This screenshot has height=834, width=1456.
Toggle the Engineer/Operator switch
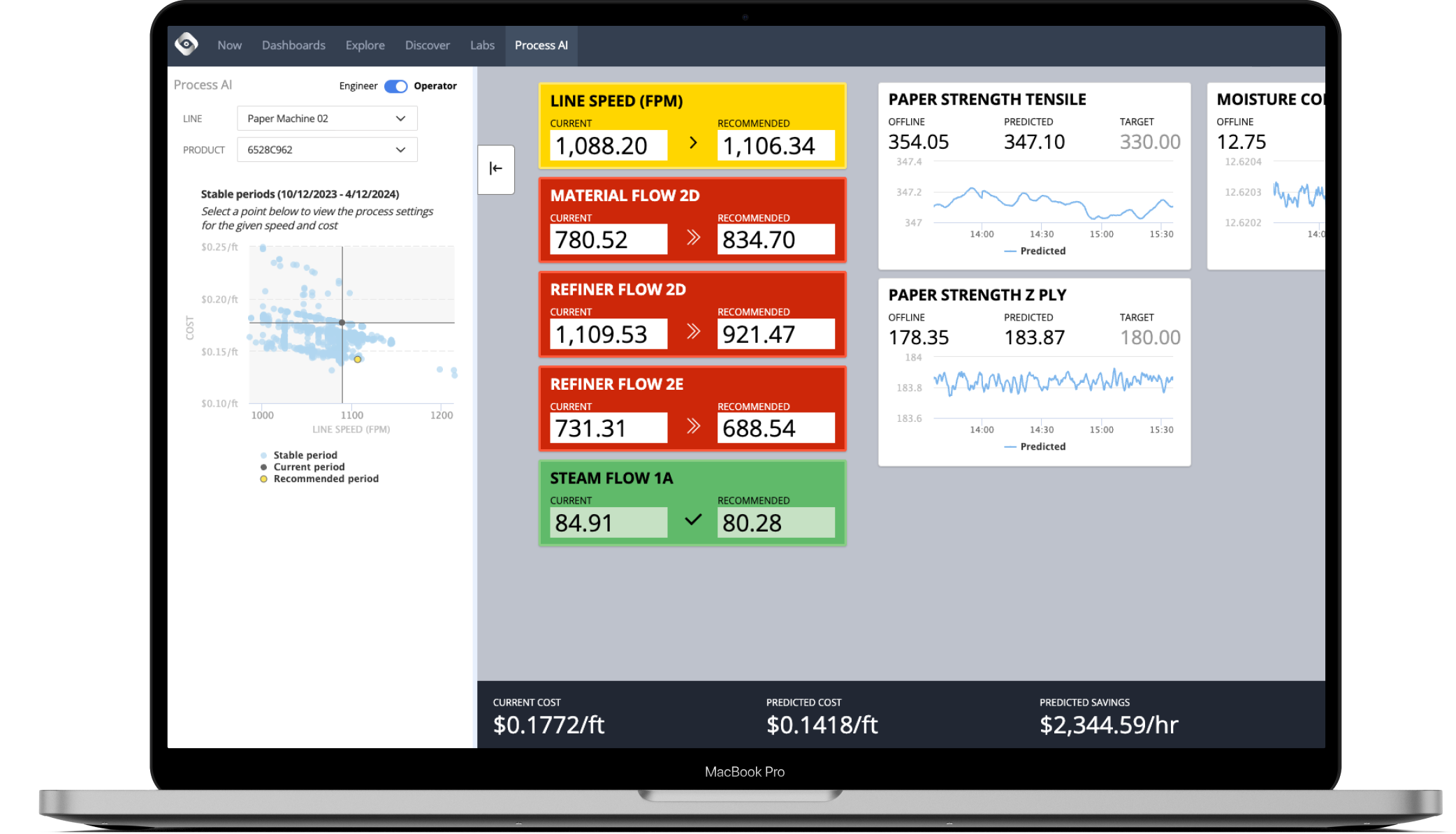[x=395, y=86]
